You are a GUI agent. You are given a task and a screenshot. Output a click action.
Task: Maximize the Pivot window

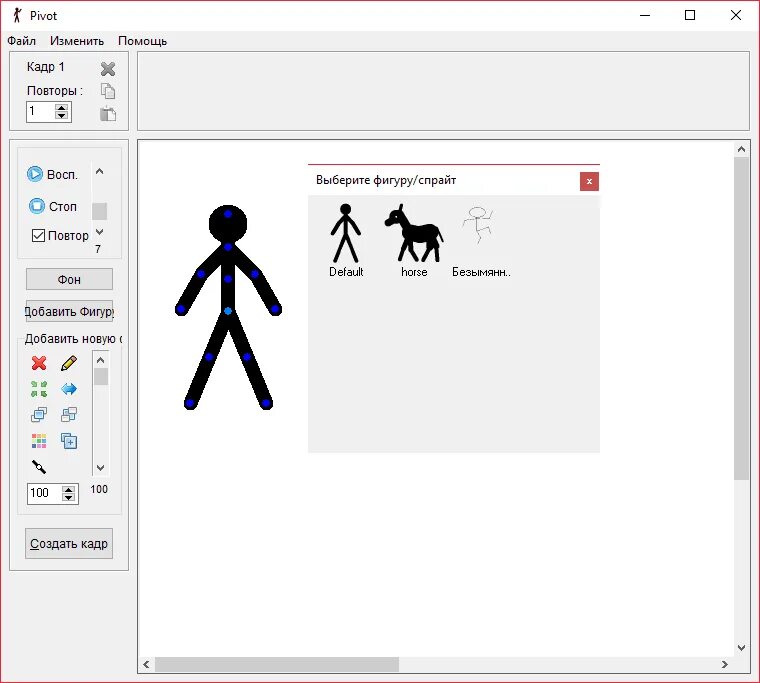coord(690,16)
